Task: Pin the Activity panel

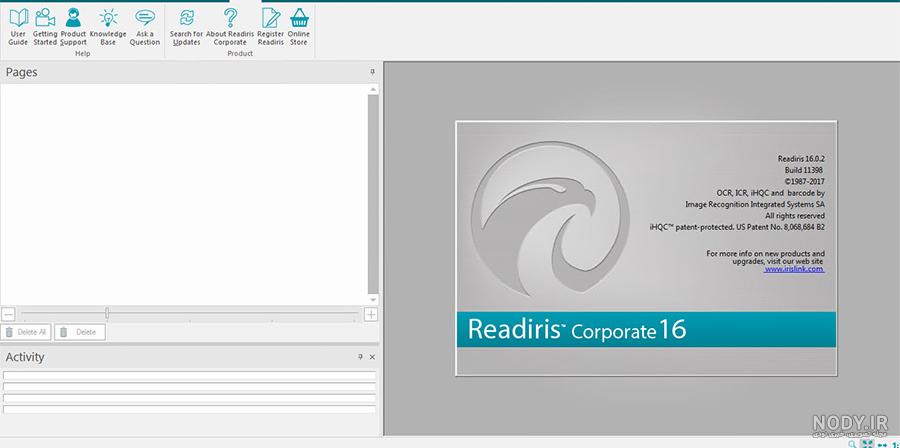Action: (x=360, y=357)
